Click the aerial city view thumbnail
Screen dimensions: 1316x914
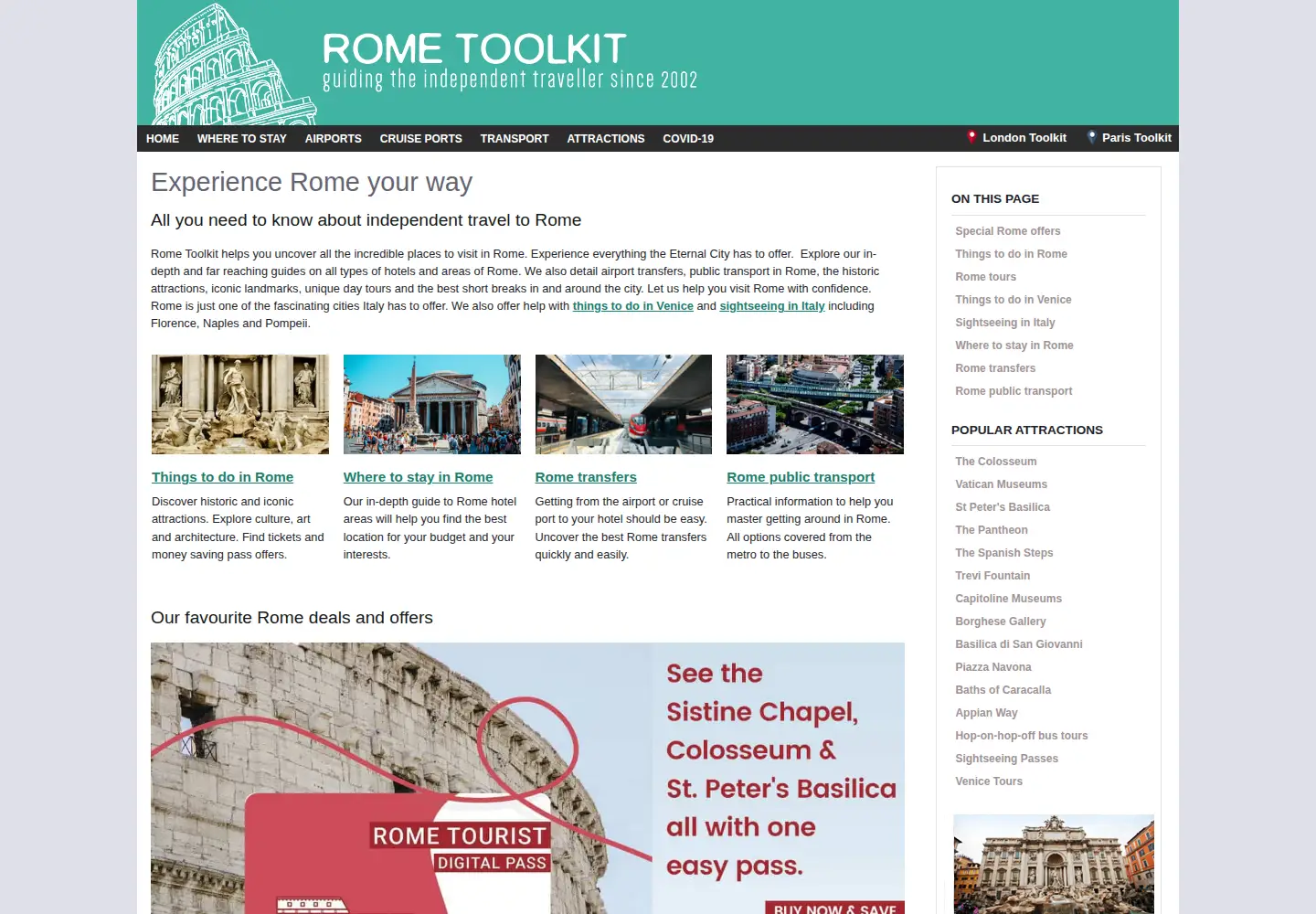tap(815, 404)
